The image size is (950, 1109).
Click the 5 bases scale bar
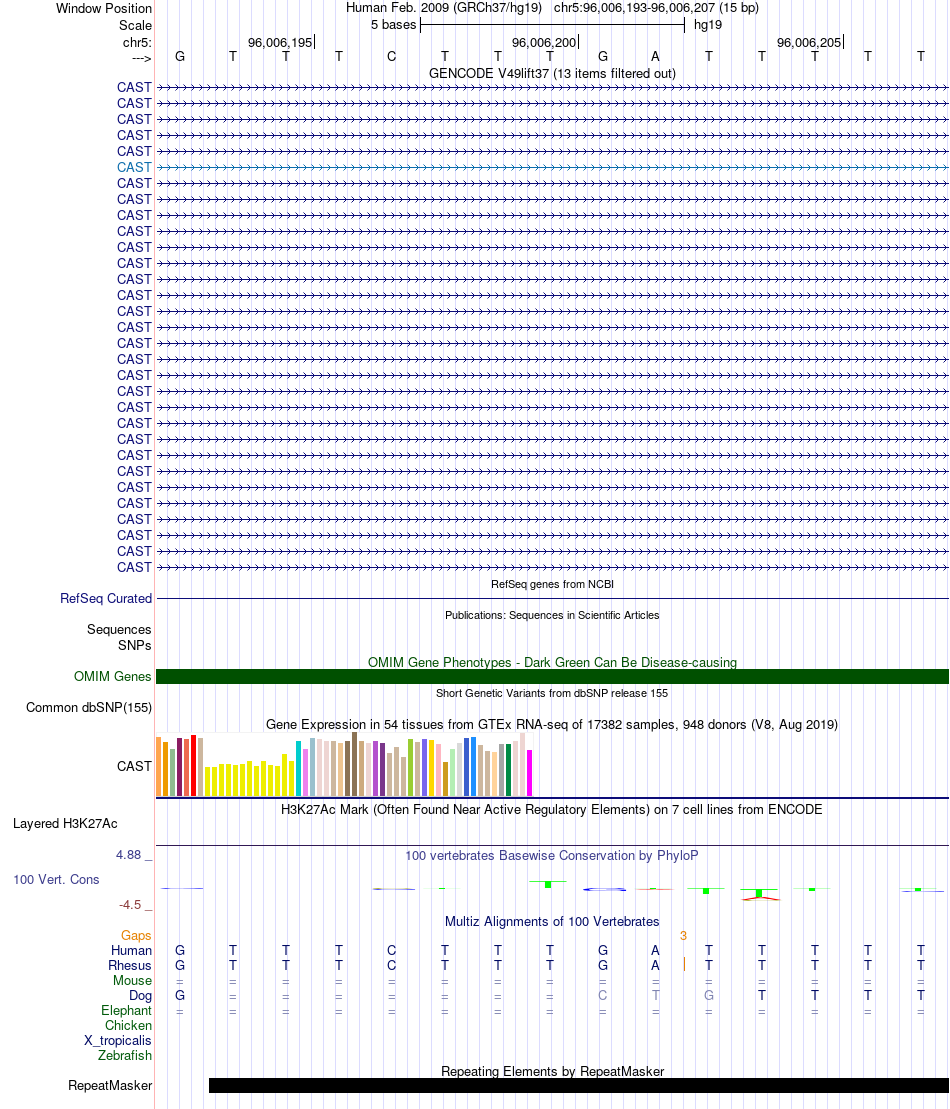click(552, 25)
